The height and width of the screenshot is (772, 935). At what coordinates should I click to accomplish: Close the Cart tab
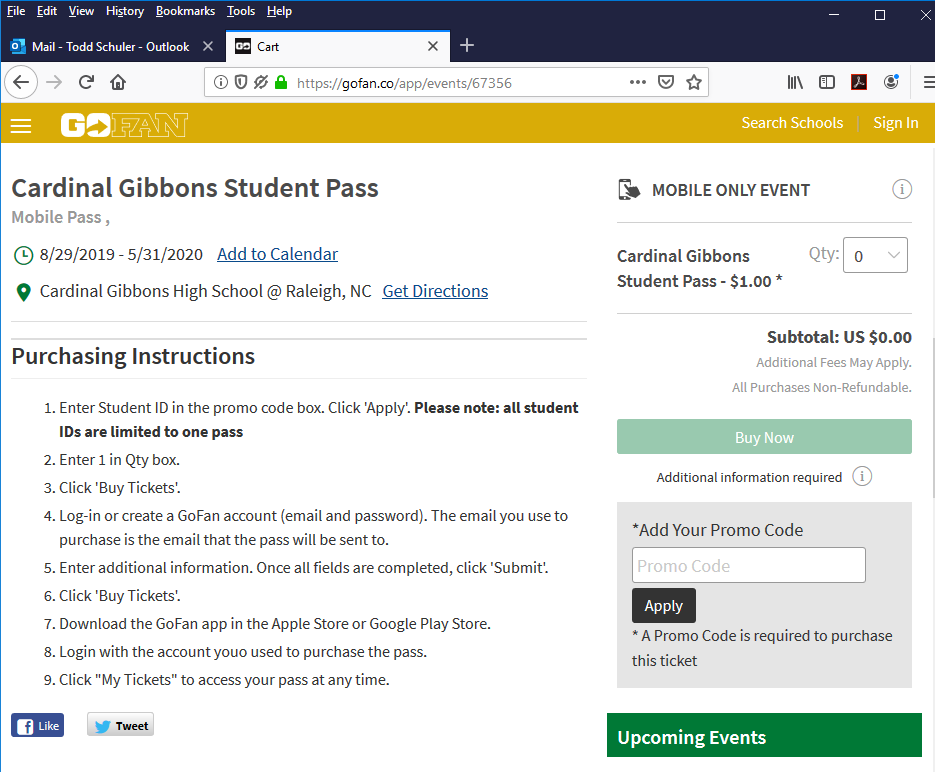click(x=433, y=46)
